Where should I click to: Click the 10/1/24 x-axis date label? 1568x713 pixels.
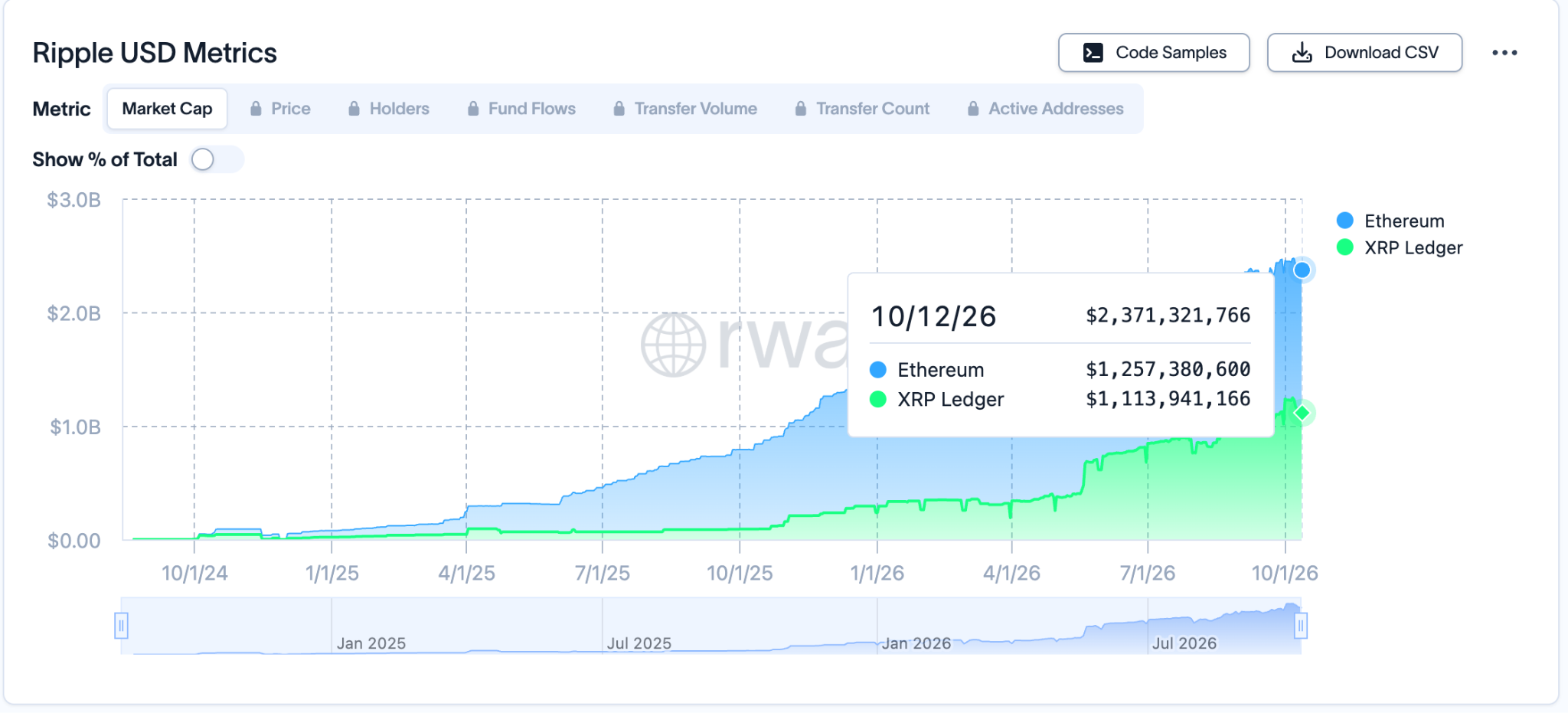(x=194, y=573)
